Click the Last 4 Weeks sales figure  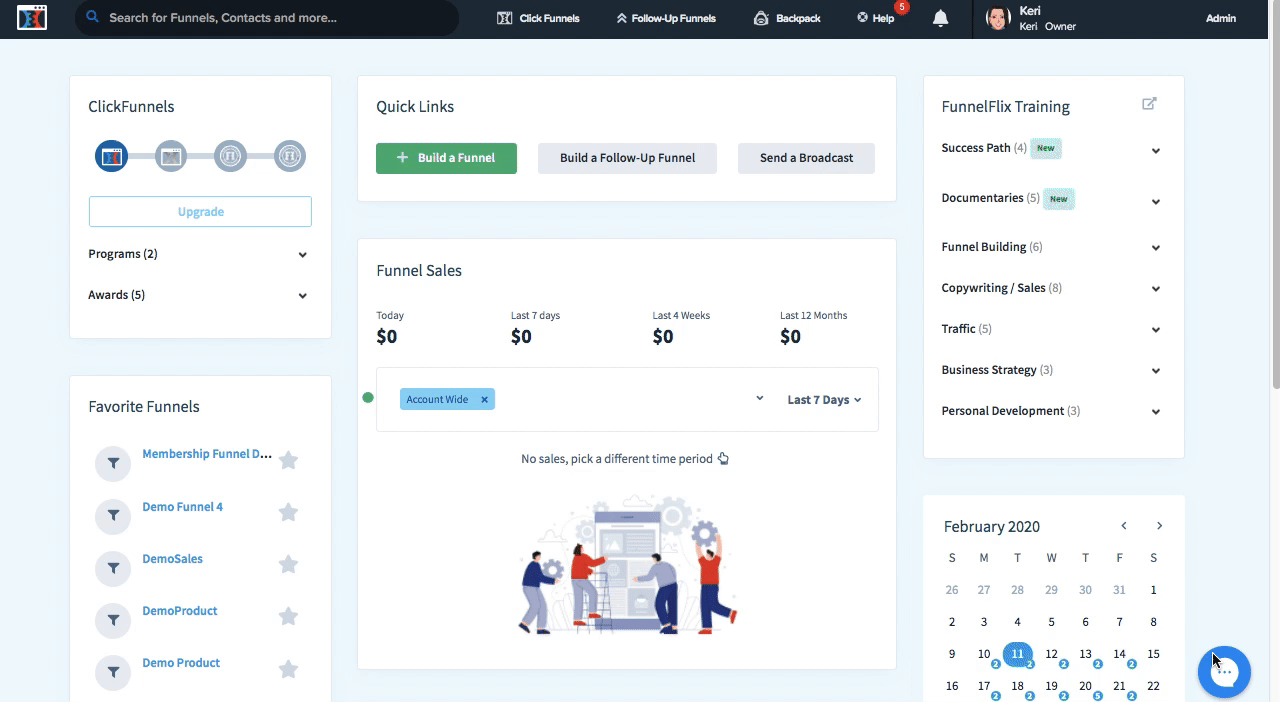(663, 337)
